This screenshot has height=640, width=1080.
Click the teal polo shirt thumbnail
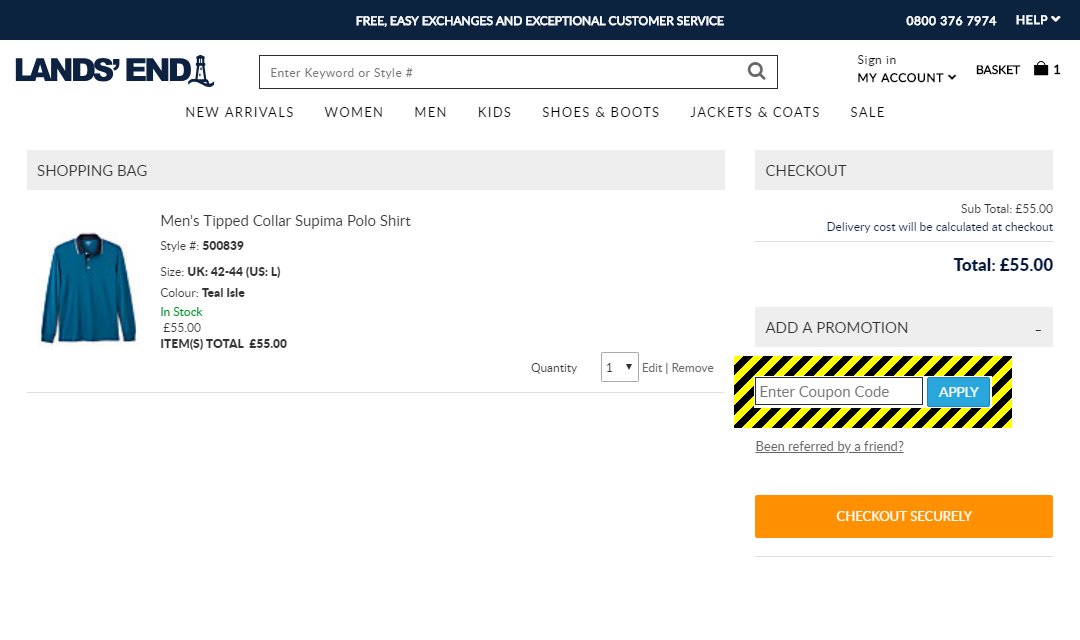tap(88, 287)
